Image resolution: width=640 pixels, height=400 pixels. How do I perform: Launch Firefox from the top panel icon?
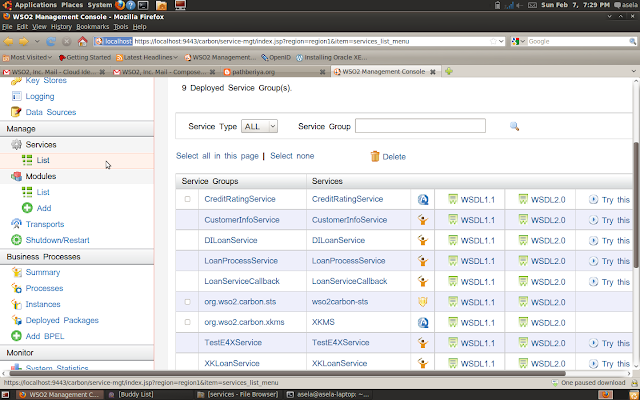[120, 5]
